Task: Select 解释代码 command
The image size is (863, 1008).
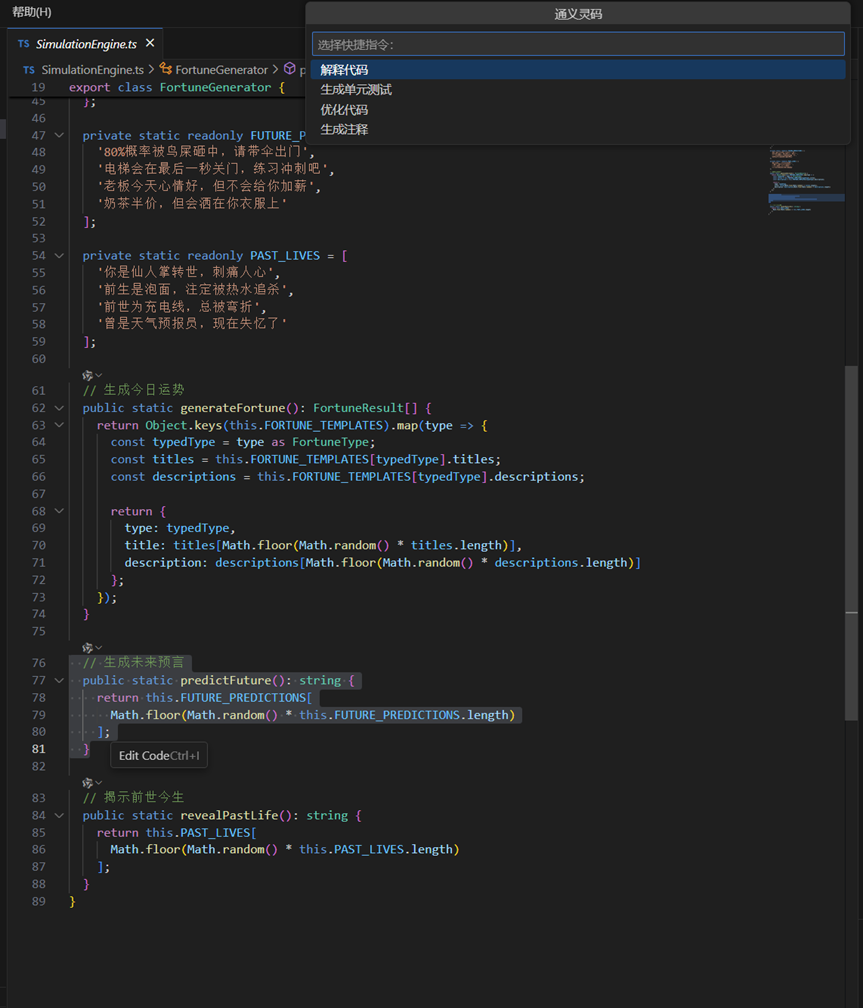Action: (578, 69)
